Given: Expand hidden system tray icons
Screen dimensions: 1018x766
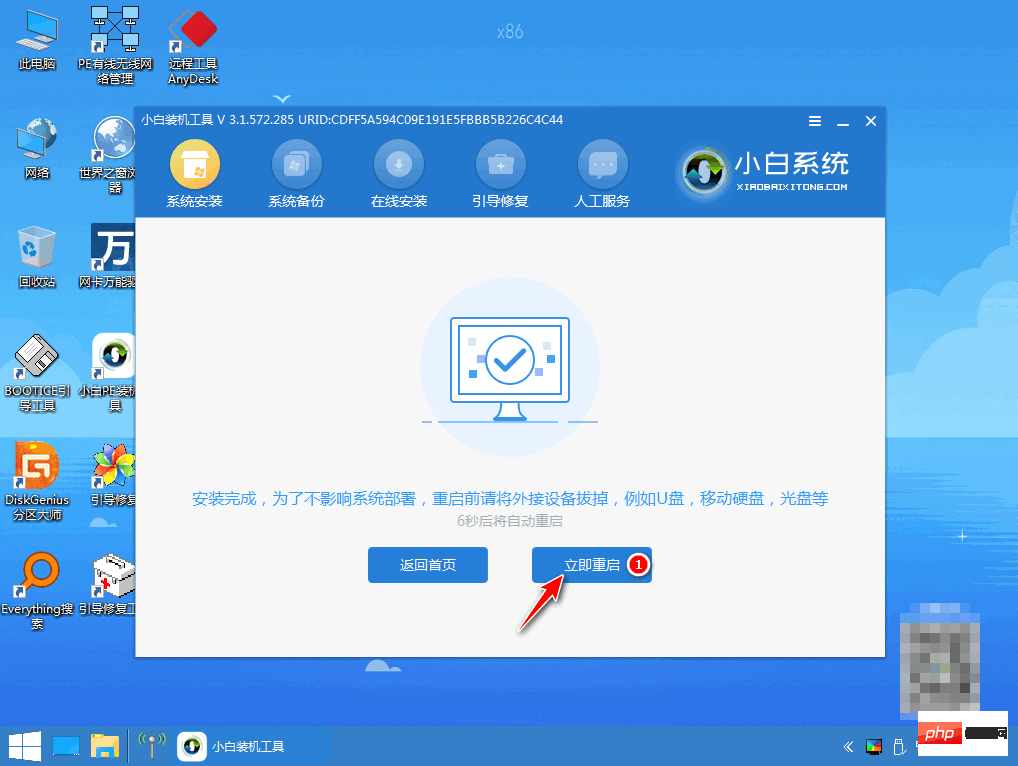Looking at the screenshot, I should coord(846,747).
